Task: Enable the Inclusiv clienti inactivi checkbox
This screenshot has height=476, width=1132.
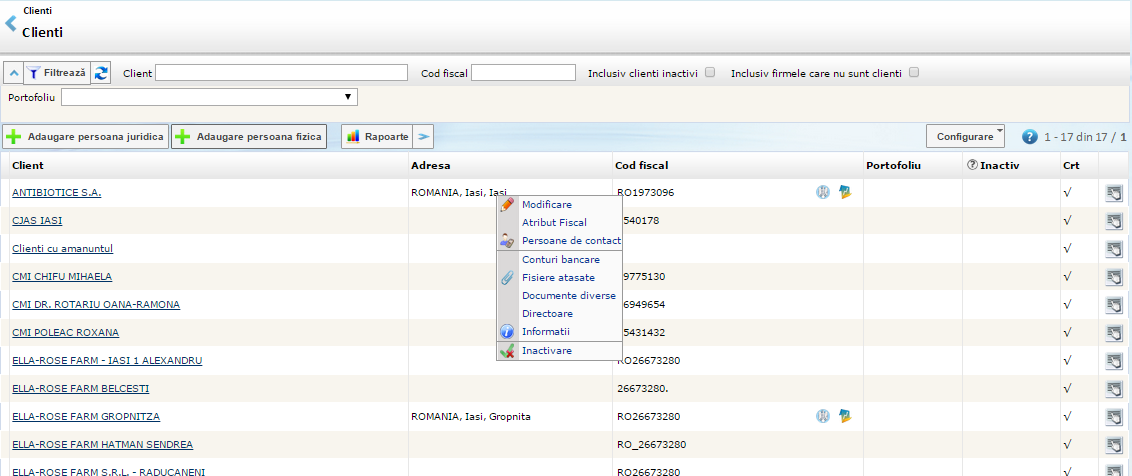Action: coord(710,73)
